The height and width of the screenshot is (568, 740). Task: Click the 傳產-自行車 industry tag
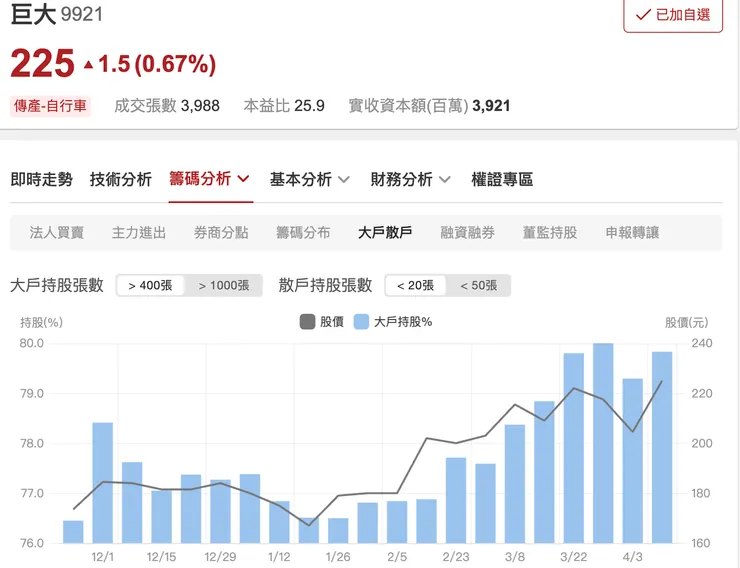click(50, 106)
